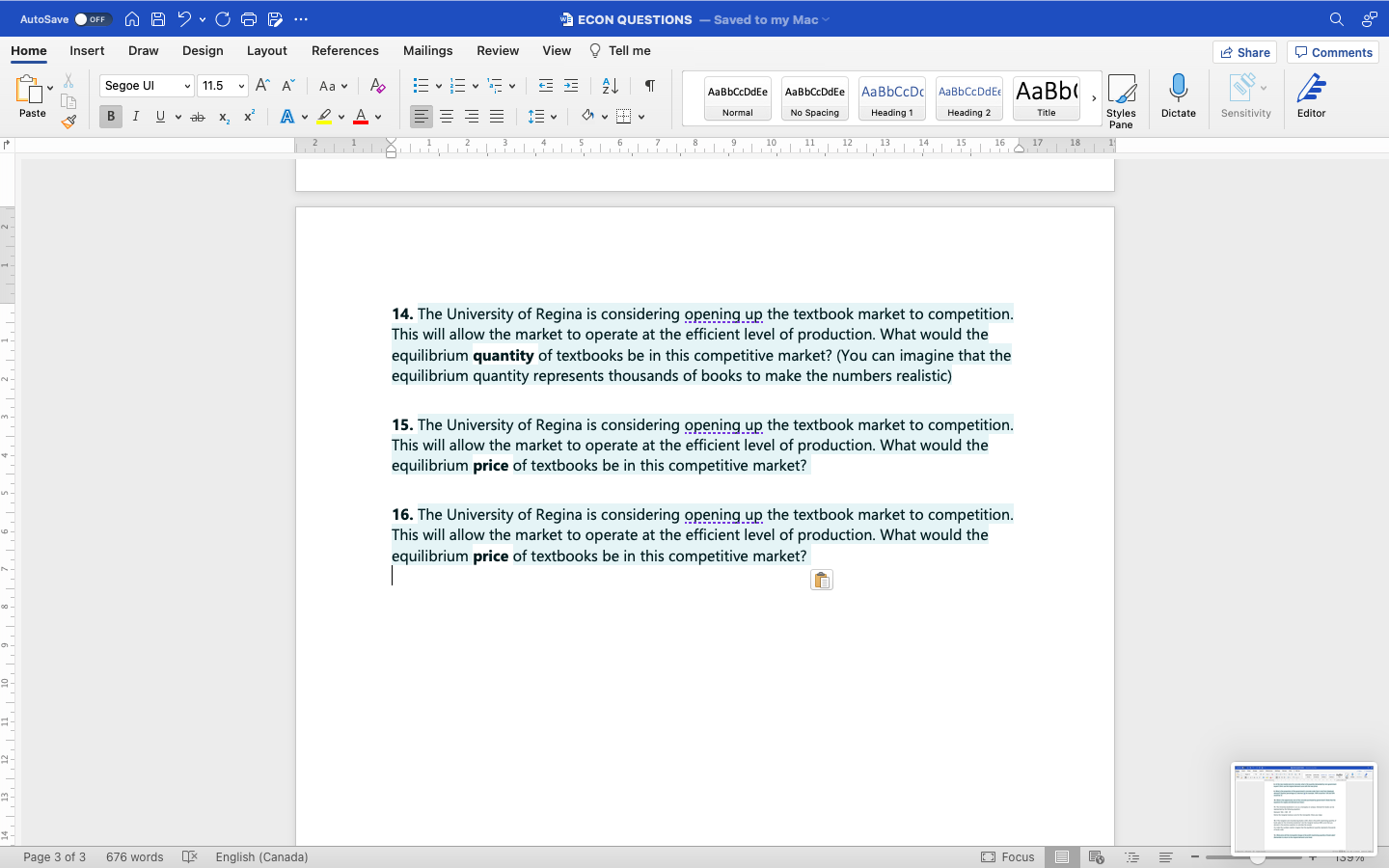Switch to the View tab

coord(557,50)
